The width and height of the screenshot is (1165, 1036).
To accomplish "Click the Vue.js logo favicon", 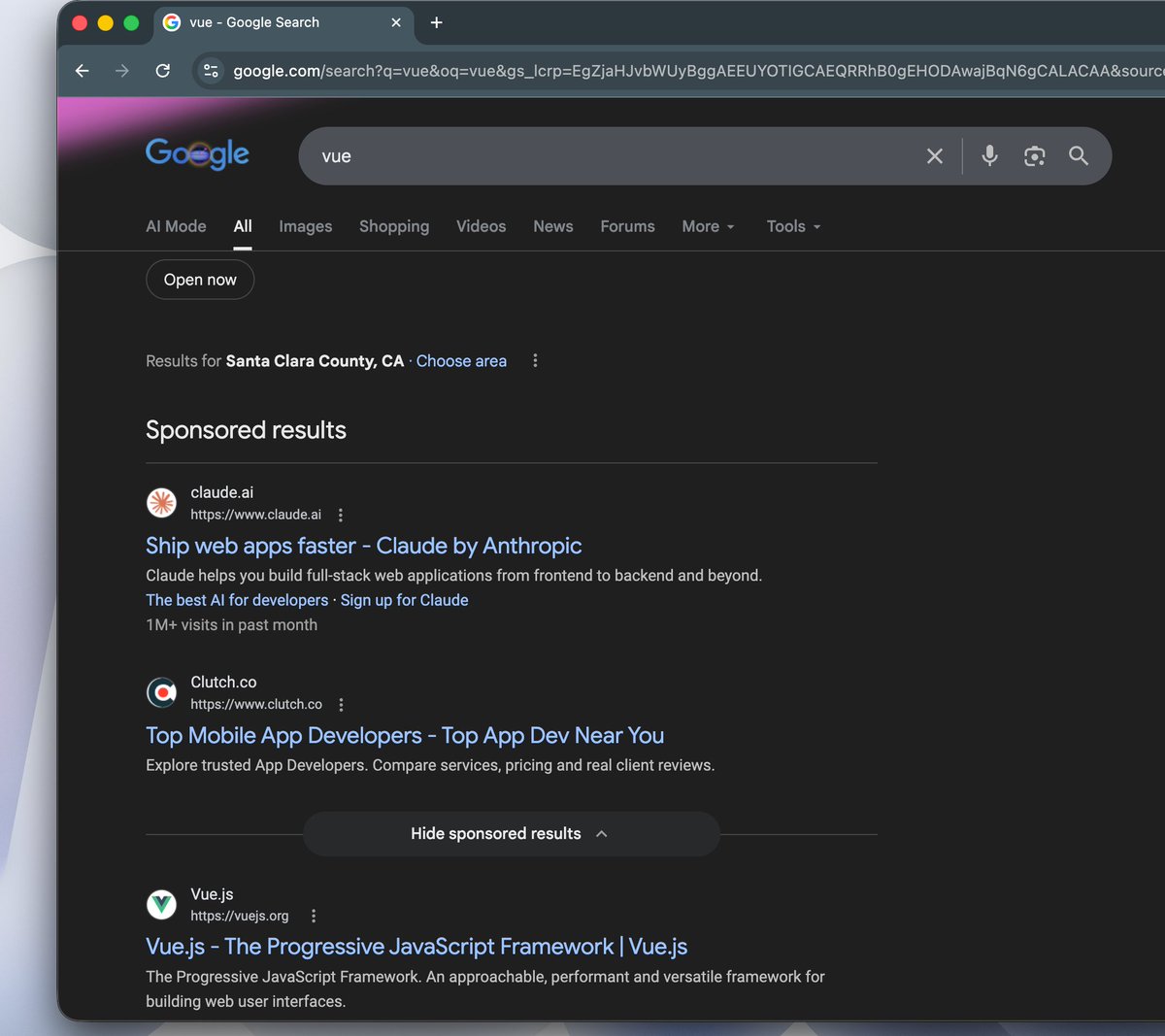I will [x=161, y=904].
